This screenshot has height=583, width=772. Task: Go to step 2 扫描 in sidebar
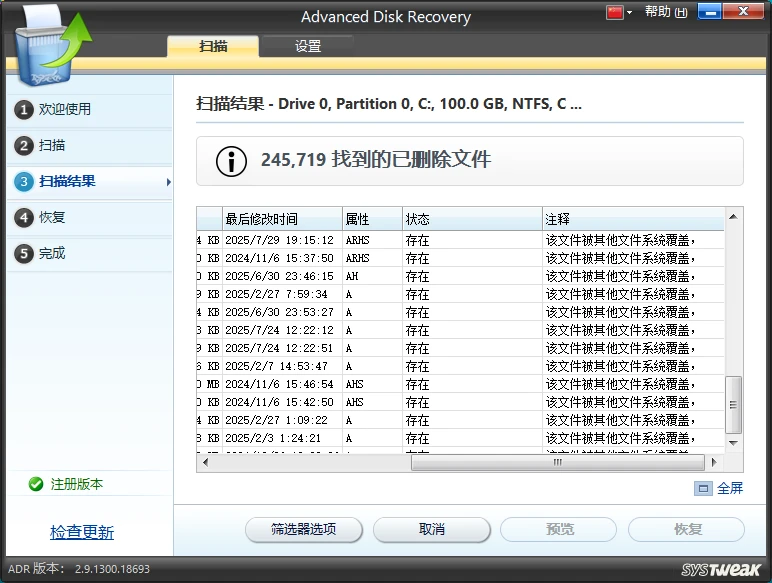click(90, 145)
